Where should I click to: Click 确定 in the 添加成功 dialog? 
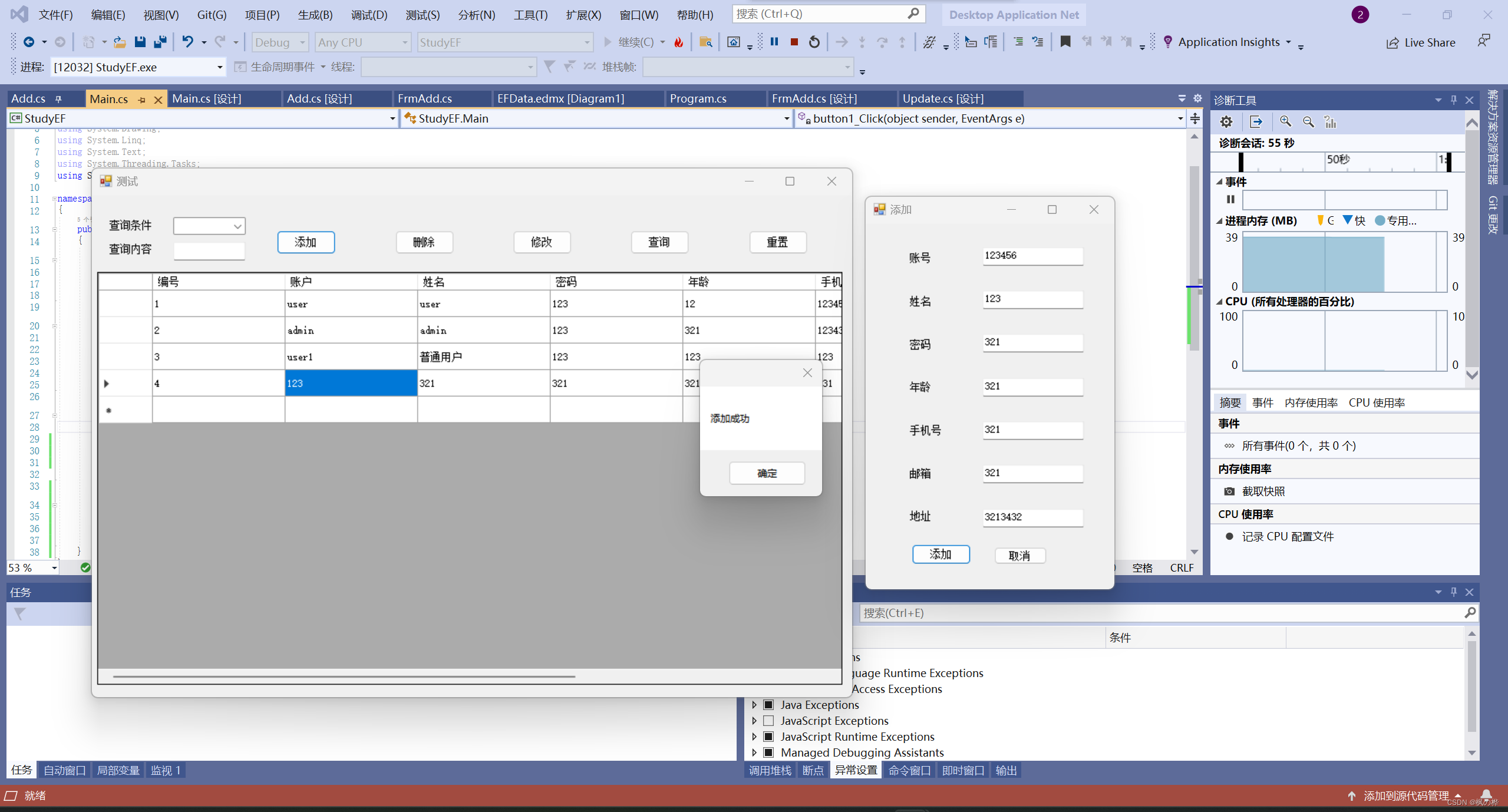[766, 473]
